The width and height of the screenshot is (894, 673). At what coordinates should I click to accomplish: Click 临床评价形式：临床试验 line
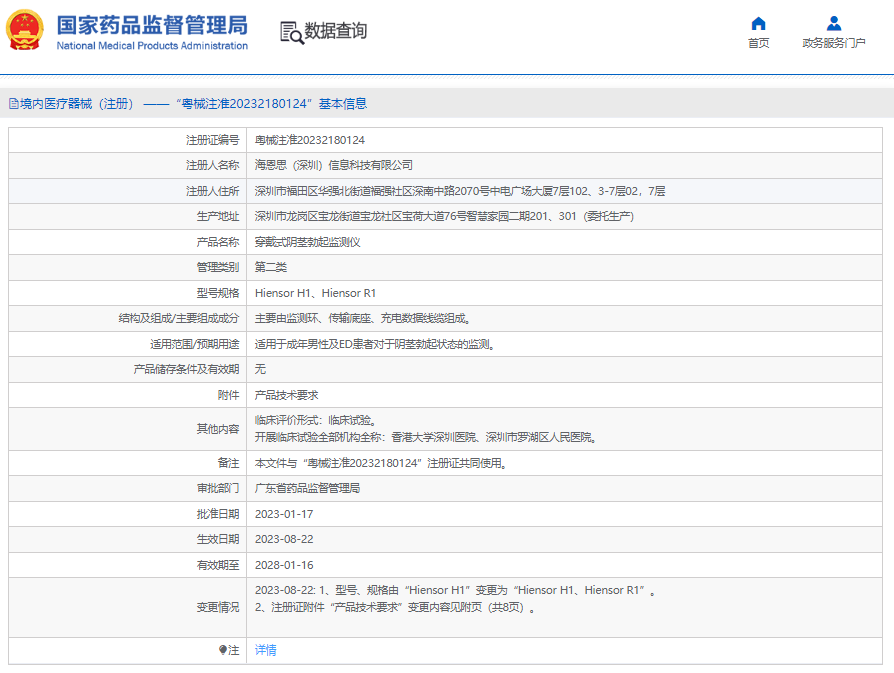pyautogui.click(x=315, y=420)
